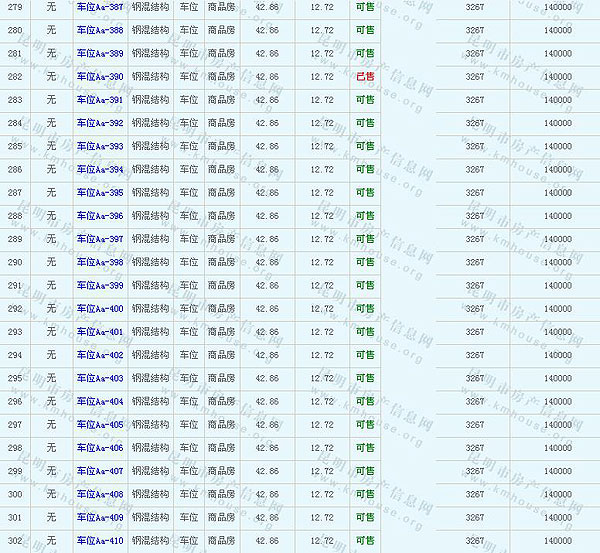Open the 车位Aa-408 link
Image resolution: width=600 pixels, height=553 pixels.
pyautogui.click(x=100, y=494)
